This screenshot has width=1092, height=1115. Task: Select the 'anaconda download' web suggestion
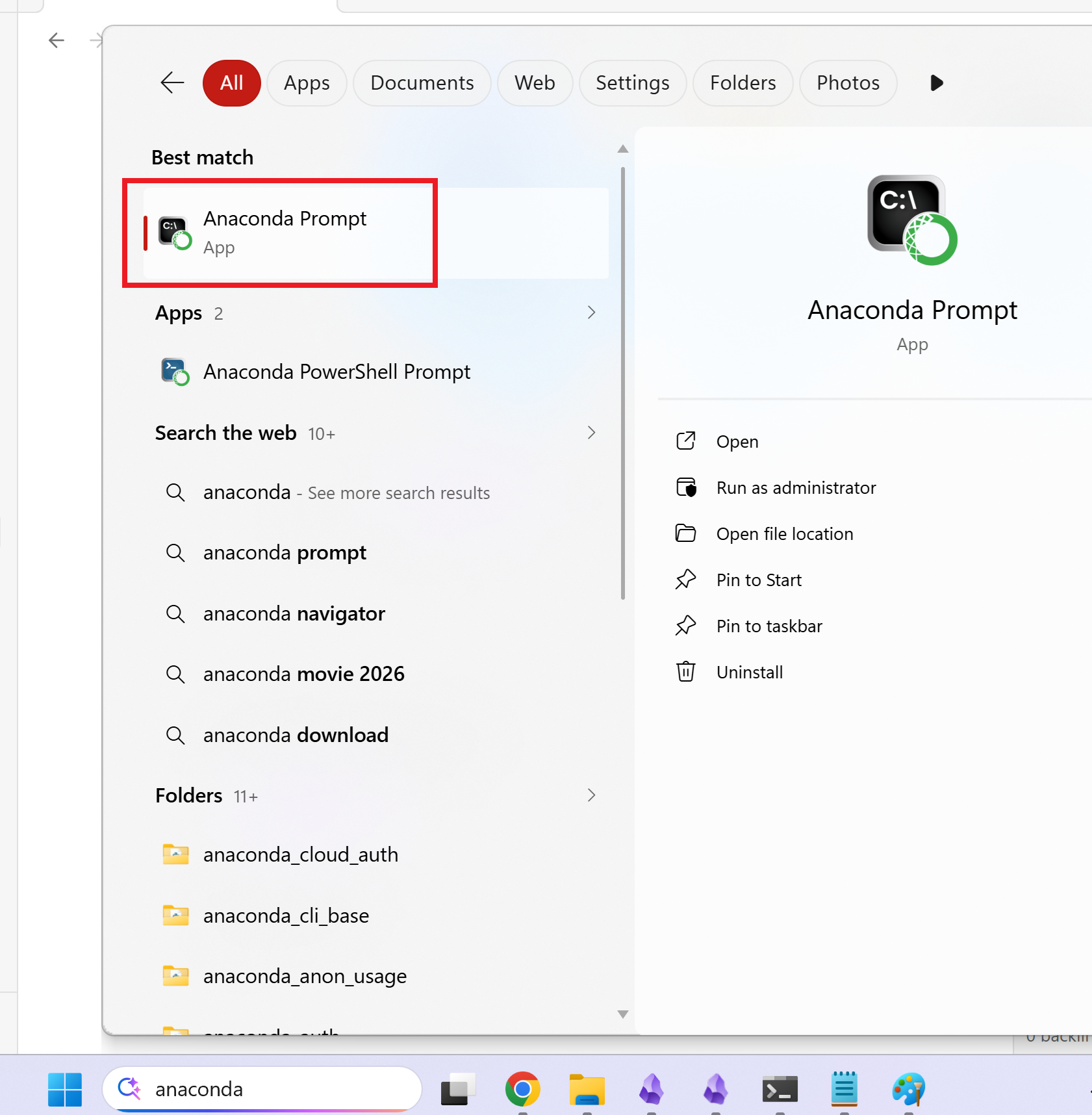(x=376, y=736)
